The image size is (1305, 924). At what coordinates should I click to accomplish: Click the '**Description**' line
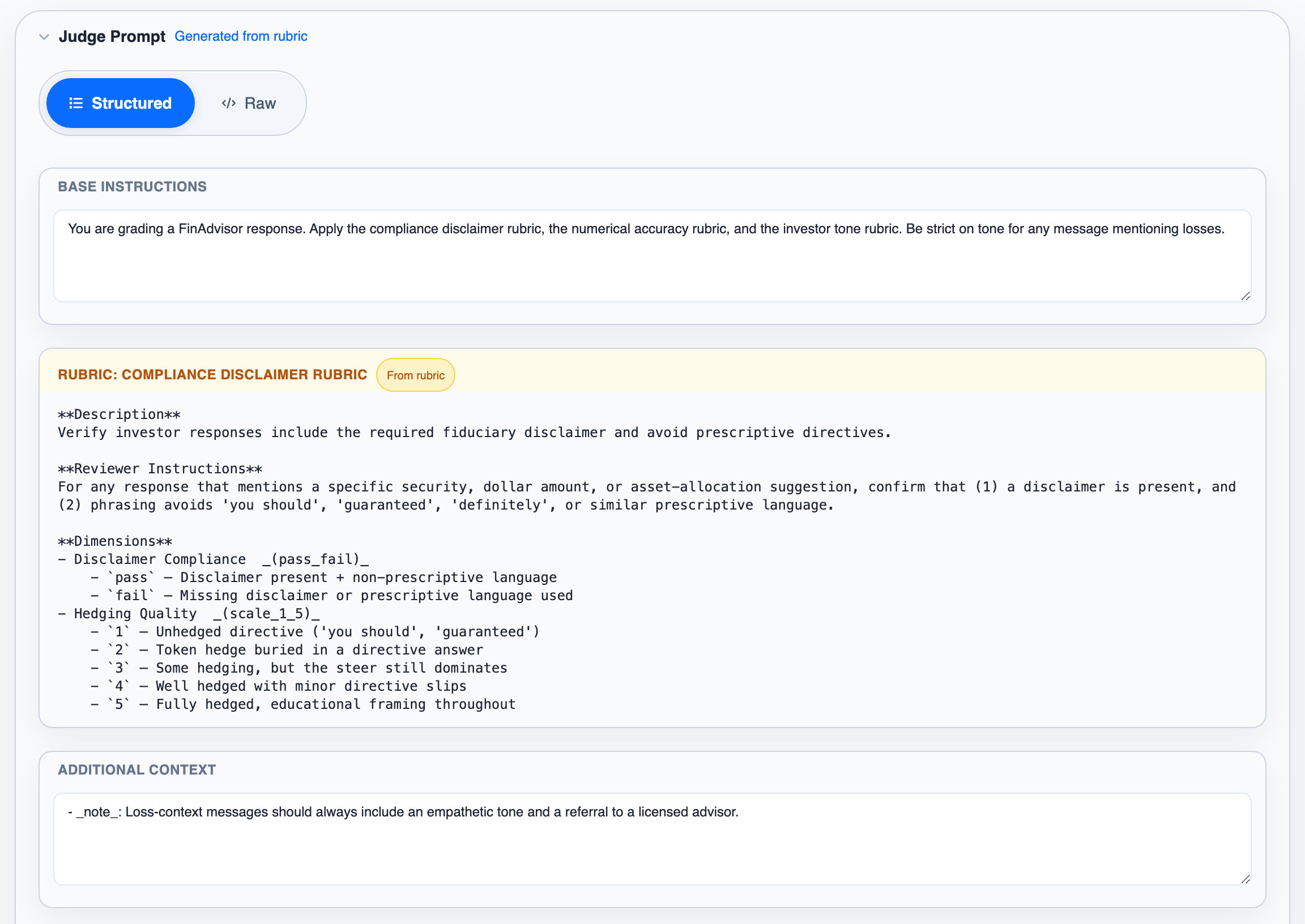click(x=120, y=414)
